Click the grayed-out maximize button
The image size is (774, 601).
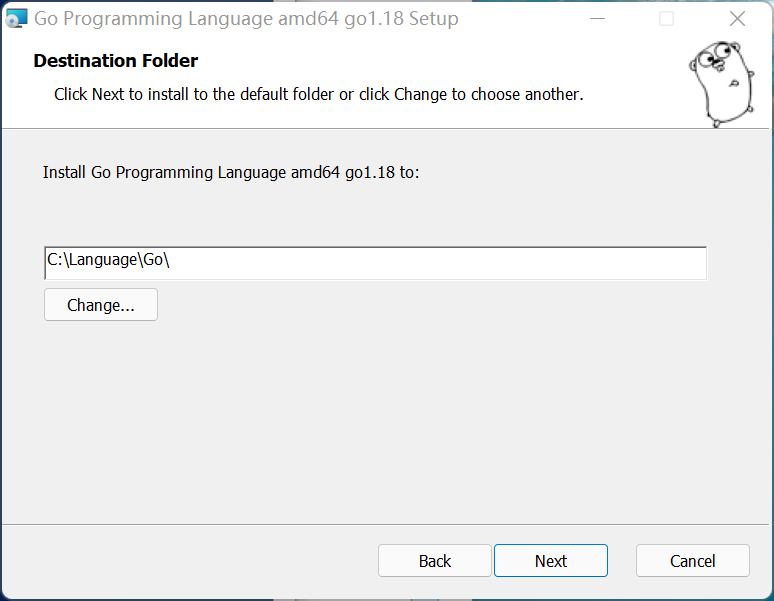pyautogui.click(x=666, y=18)
